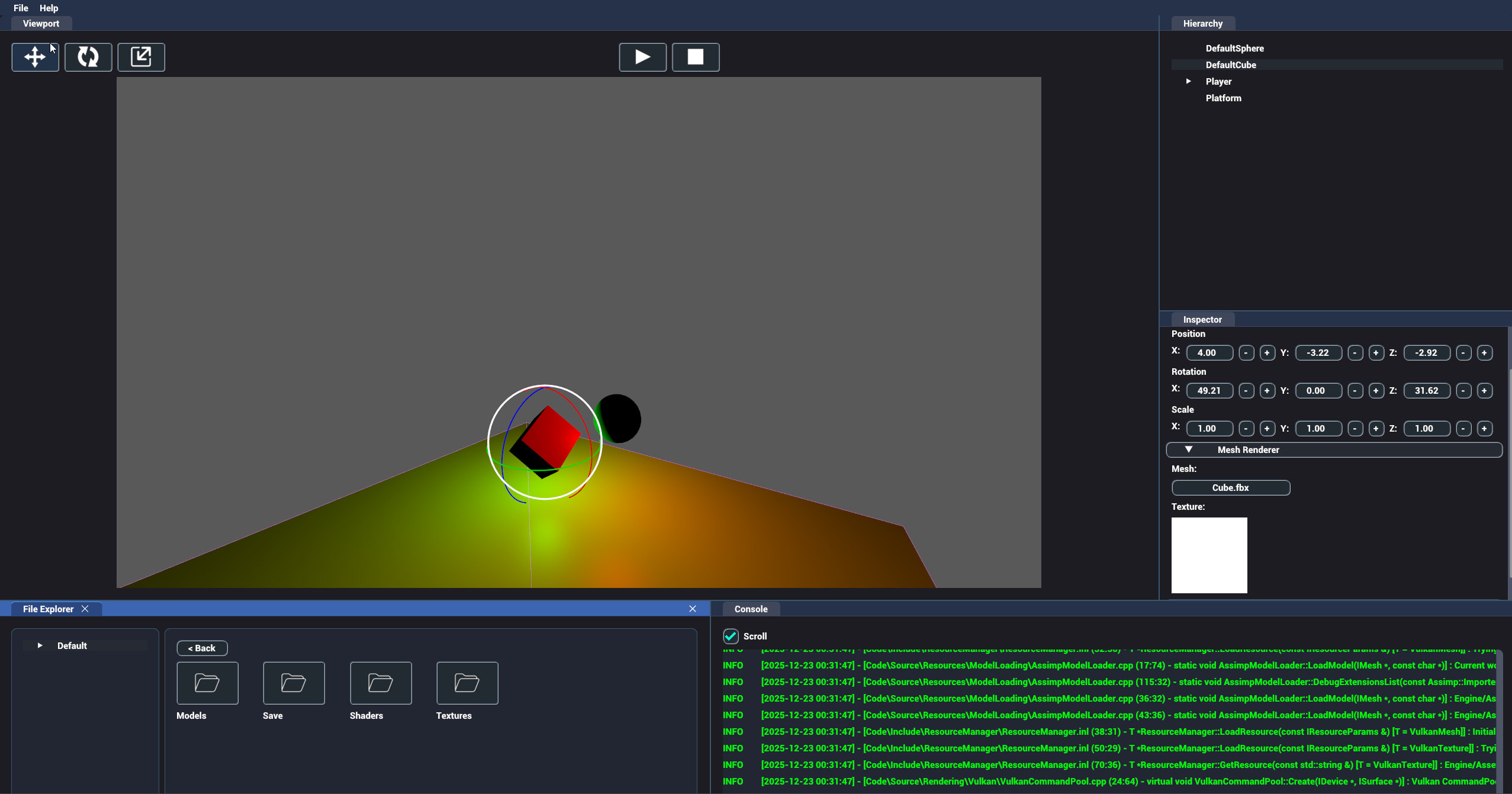Click the white texture preview swatch

1209,555
